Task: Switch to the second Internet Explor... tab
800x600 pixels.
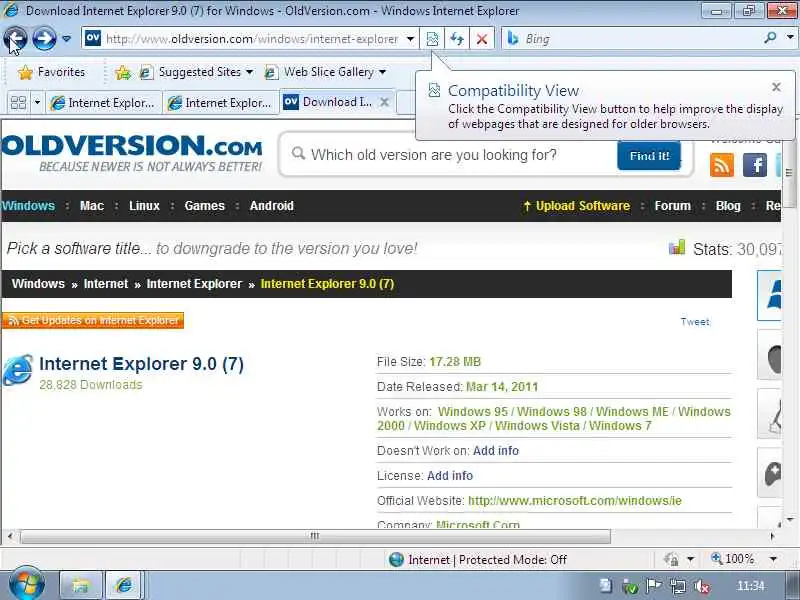Action: [220, 103]
